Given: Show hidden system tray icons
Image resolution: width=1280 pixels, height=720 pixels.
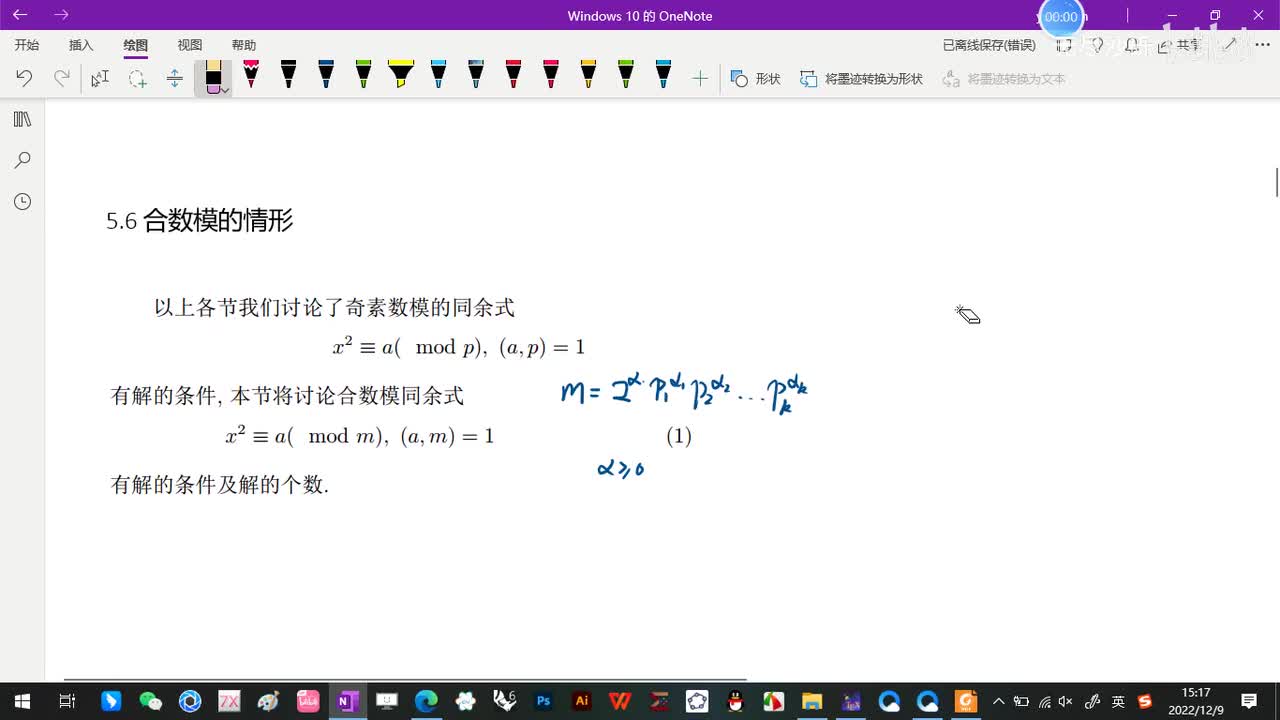Looking at the screenshot, I should point(998,701).
